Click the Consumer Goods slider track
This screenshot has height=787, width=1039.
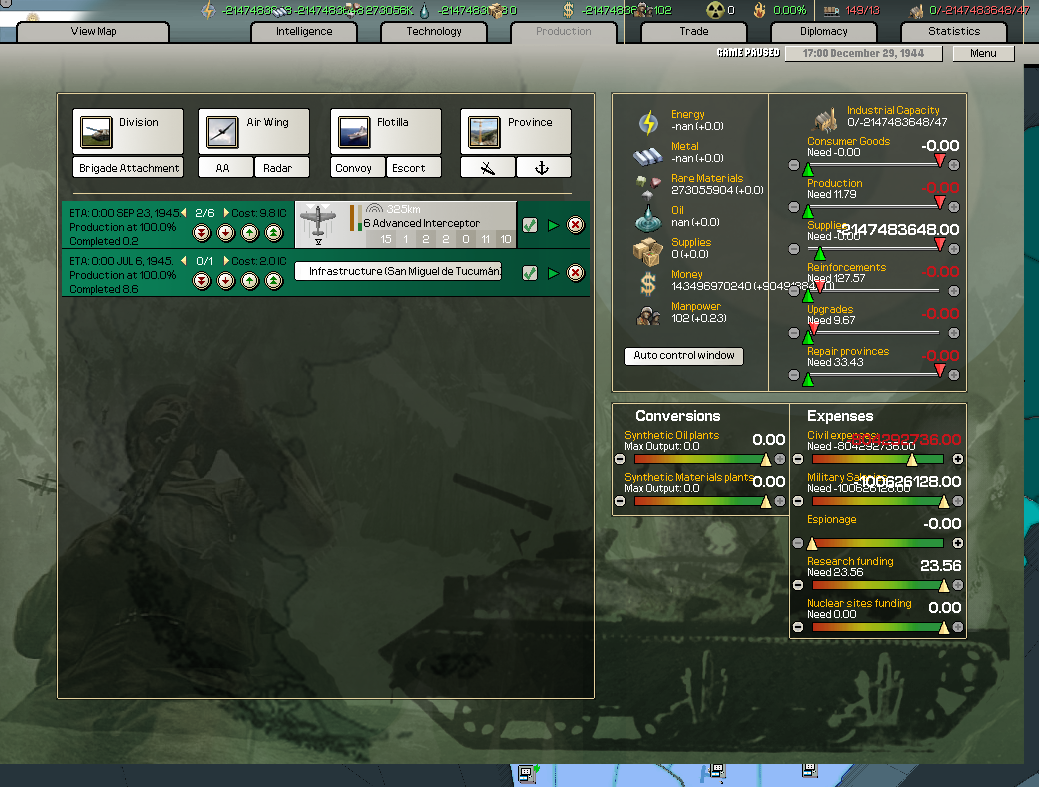pyautogui.click(x=873, y=165)
